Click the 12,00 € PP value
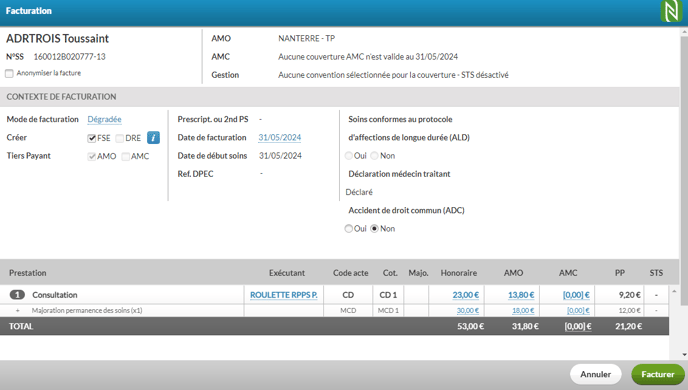Screen dimensions: 688x390 point(630,311)
